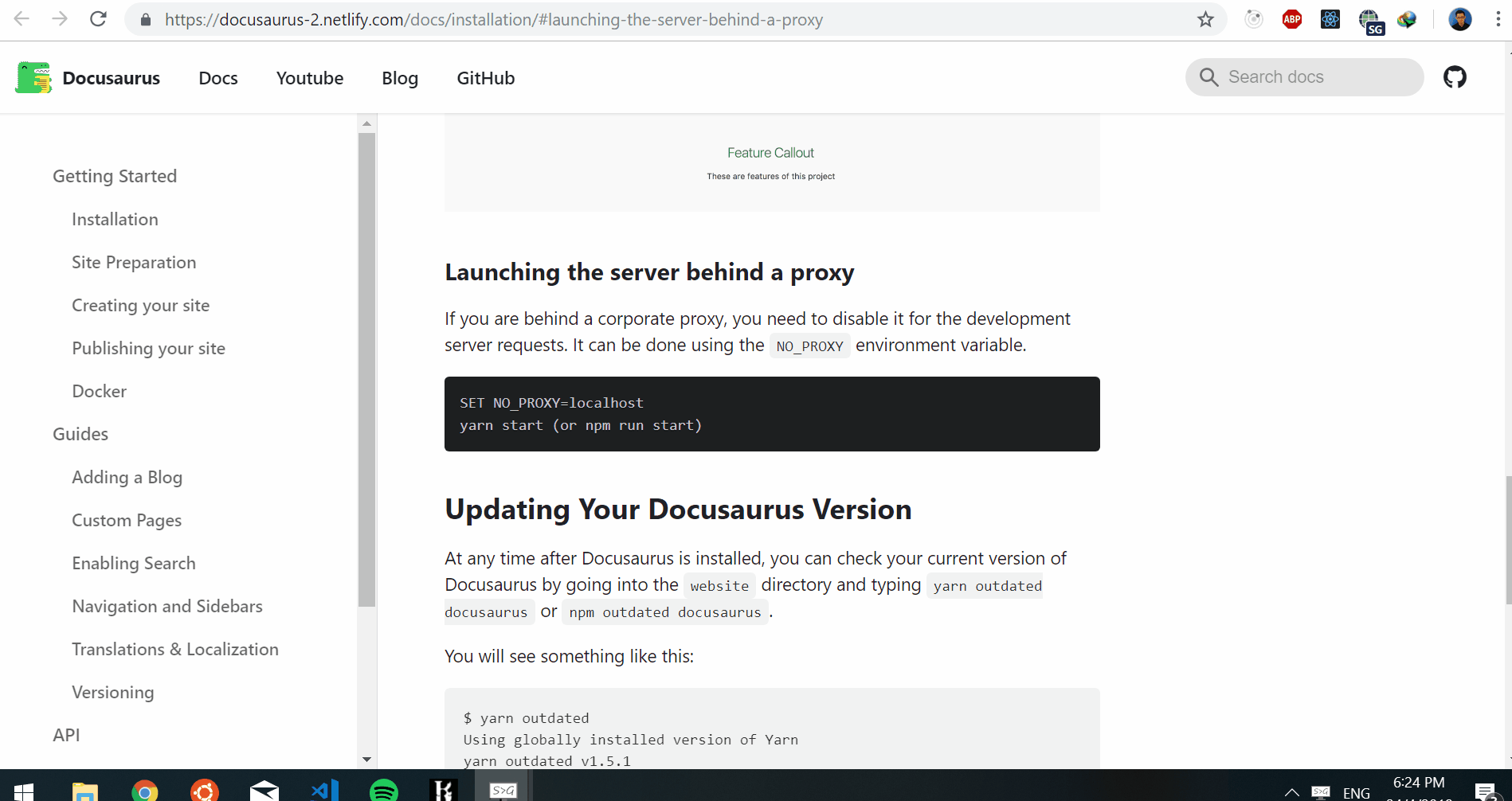This screenshot has height=801, width=1512.
Task: Open Installation in the sidebar
Action: (115, 219)
